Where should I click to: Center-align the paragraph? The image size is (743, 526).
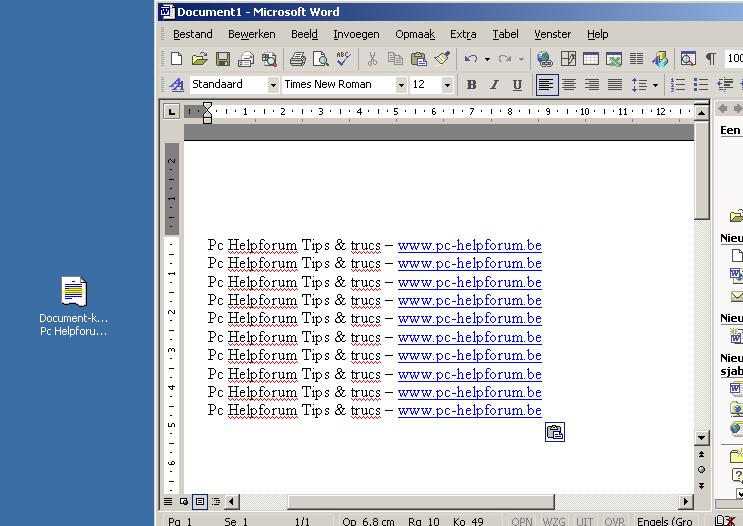coord(569,85)
